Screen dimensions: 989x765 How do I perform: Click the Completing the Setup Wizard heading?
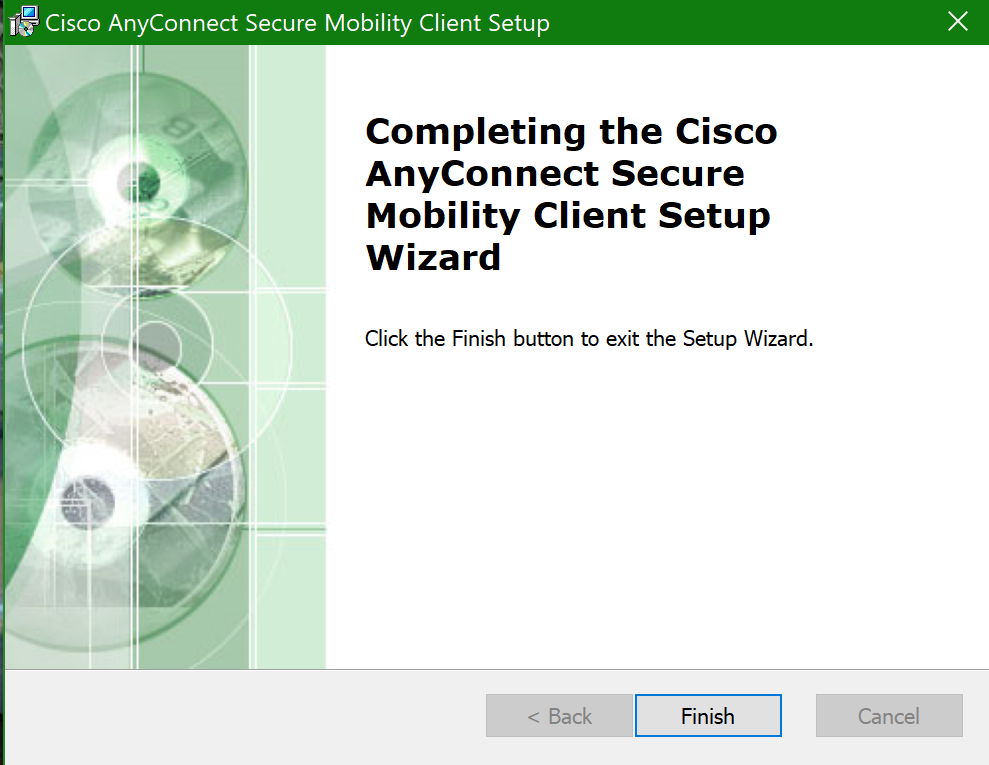(570, 193)
